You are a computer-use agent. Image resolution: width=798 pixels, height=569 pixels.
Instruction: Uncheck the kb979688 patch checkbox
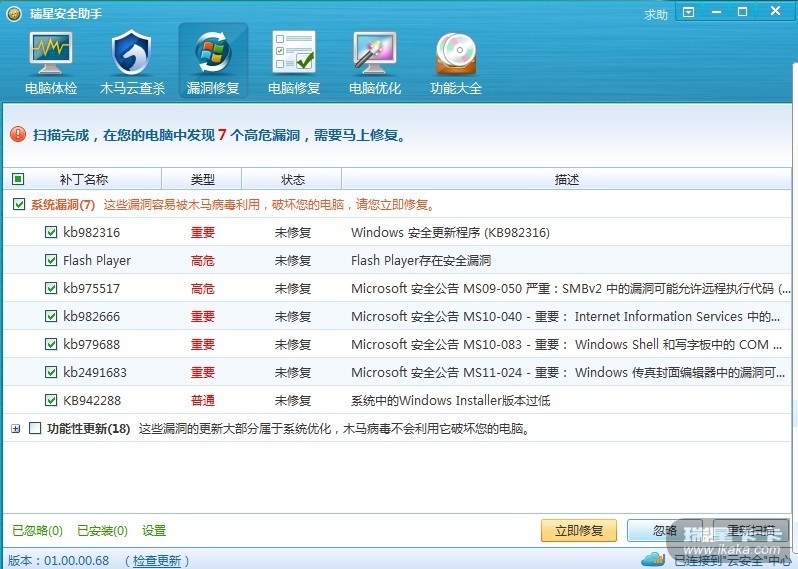pos(51,344)
